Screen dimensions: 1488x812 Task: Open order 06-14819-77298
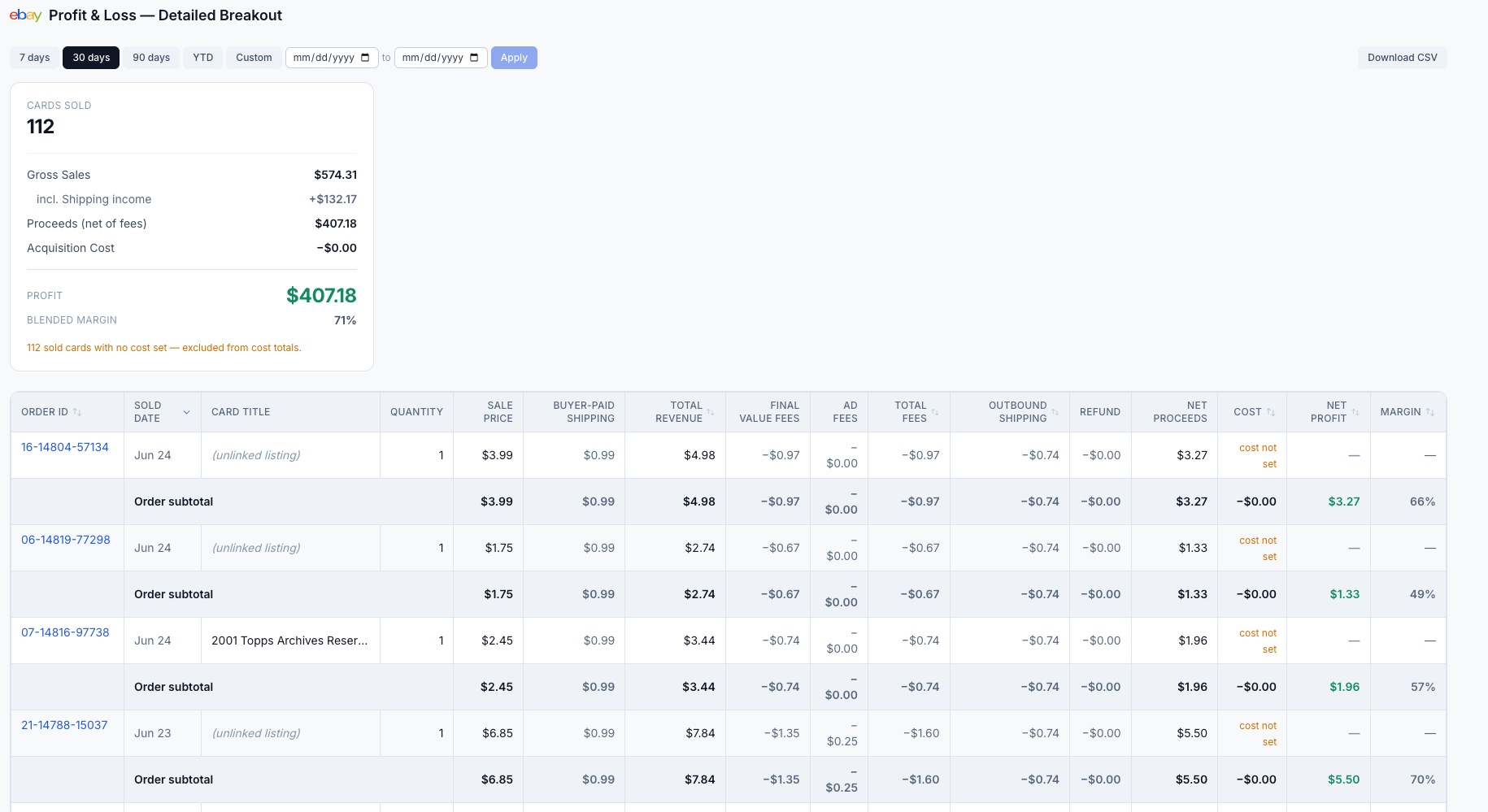[66, 540]
